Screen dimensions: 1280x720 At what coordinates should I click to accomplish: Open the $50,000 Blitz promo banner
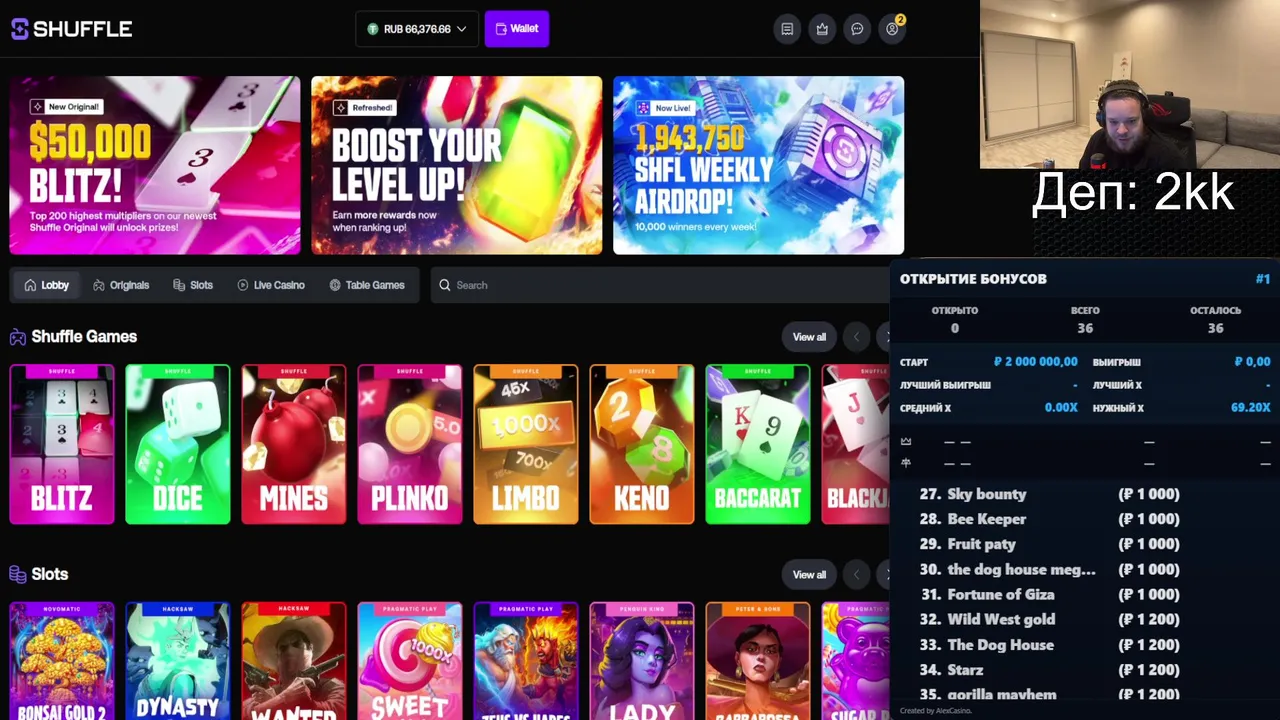(155, 165)
